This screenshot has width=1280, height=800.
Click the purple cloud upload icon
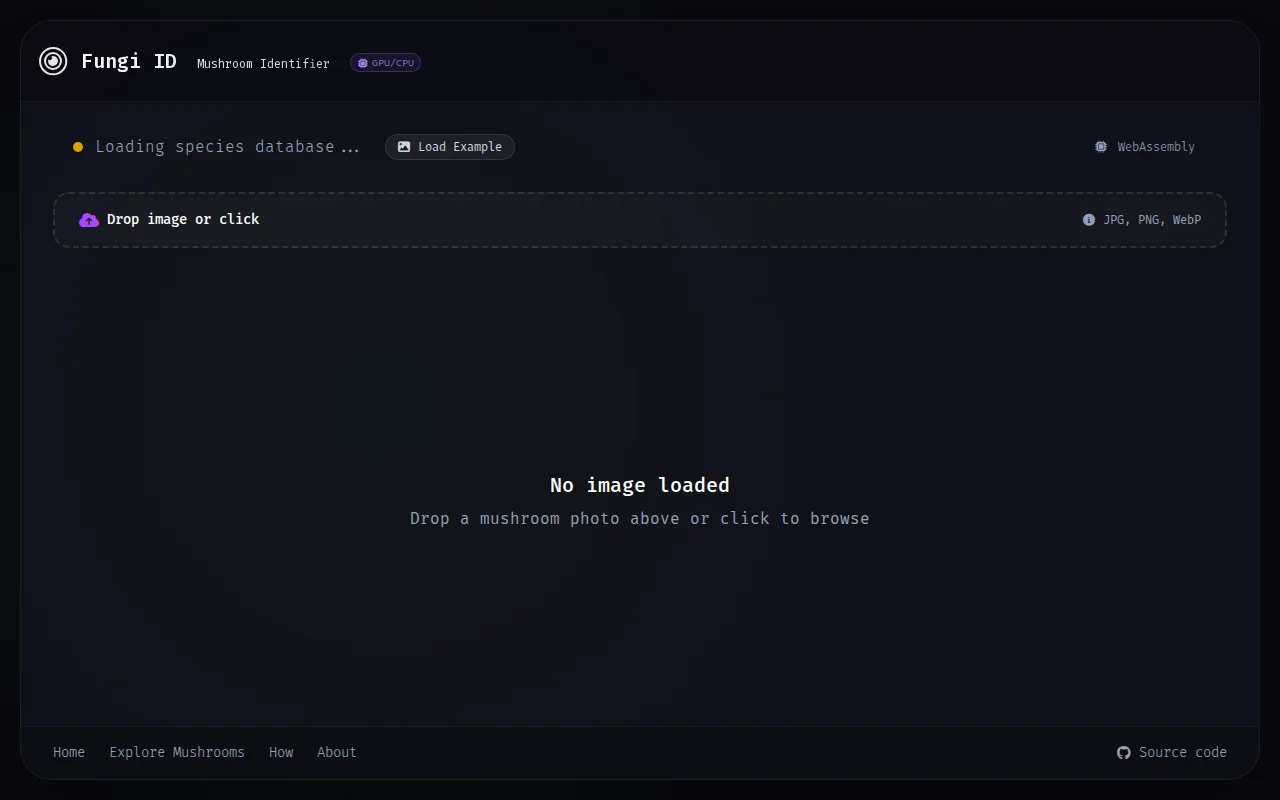pyautogui.click(x=89, y=220)
